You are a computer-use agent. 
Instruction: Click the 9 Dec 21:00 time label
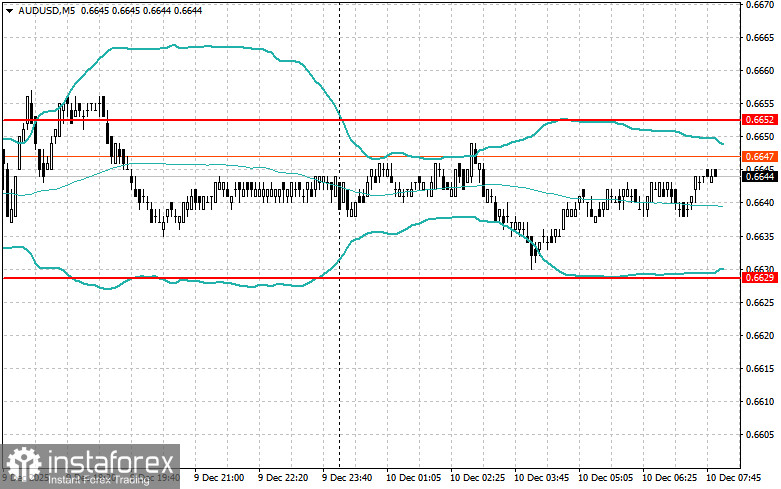click(x=219, y=478)
